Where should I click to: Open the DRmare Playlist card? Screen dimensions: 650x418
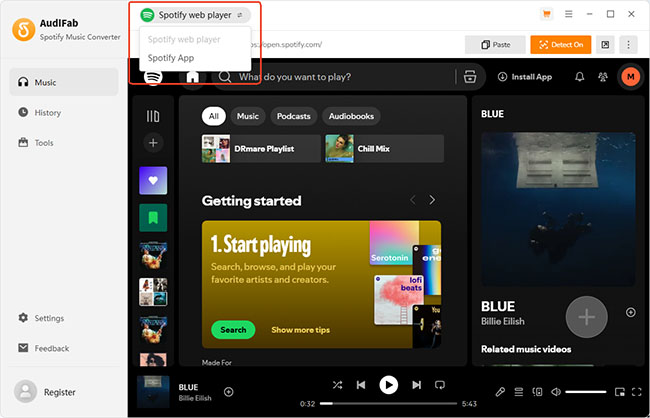(x=261, y=148)
